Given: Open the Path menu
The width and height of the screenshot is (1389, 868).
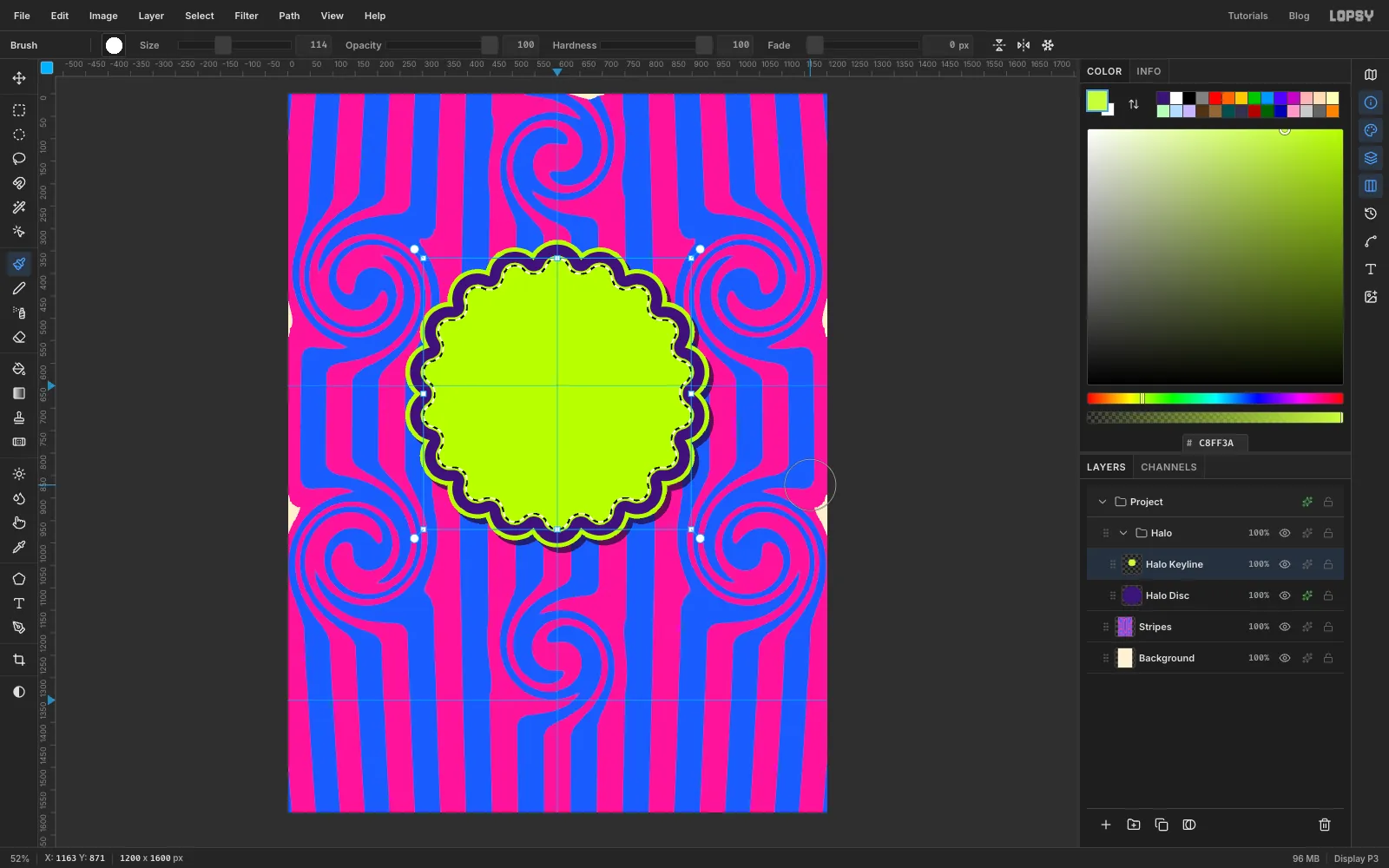Looking at the screenshot, I should pos(289,16).
